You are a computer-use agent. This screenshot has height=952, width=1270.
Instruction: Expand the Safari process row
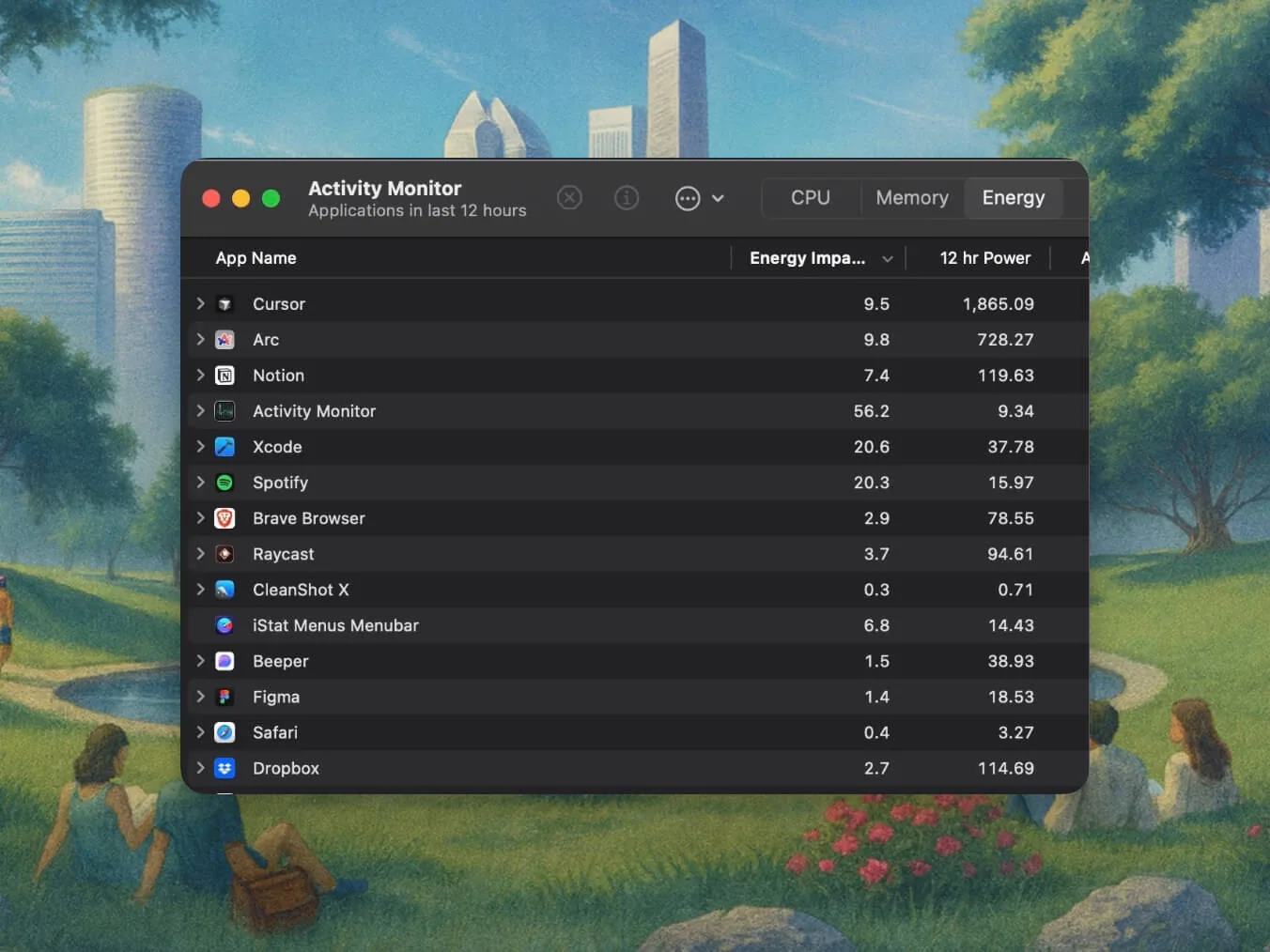200,731
